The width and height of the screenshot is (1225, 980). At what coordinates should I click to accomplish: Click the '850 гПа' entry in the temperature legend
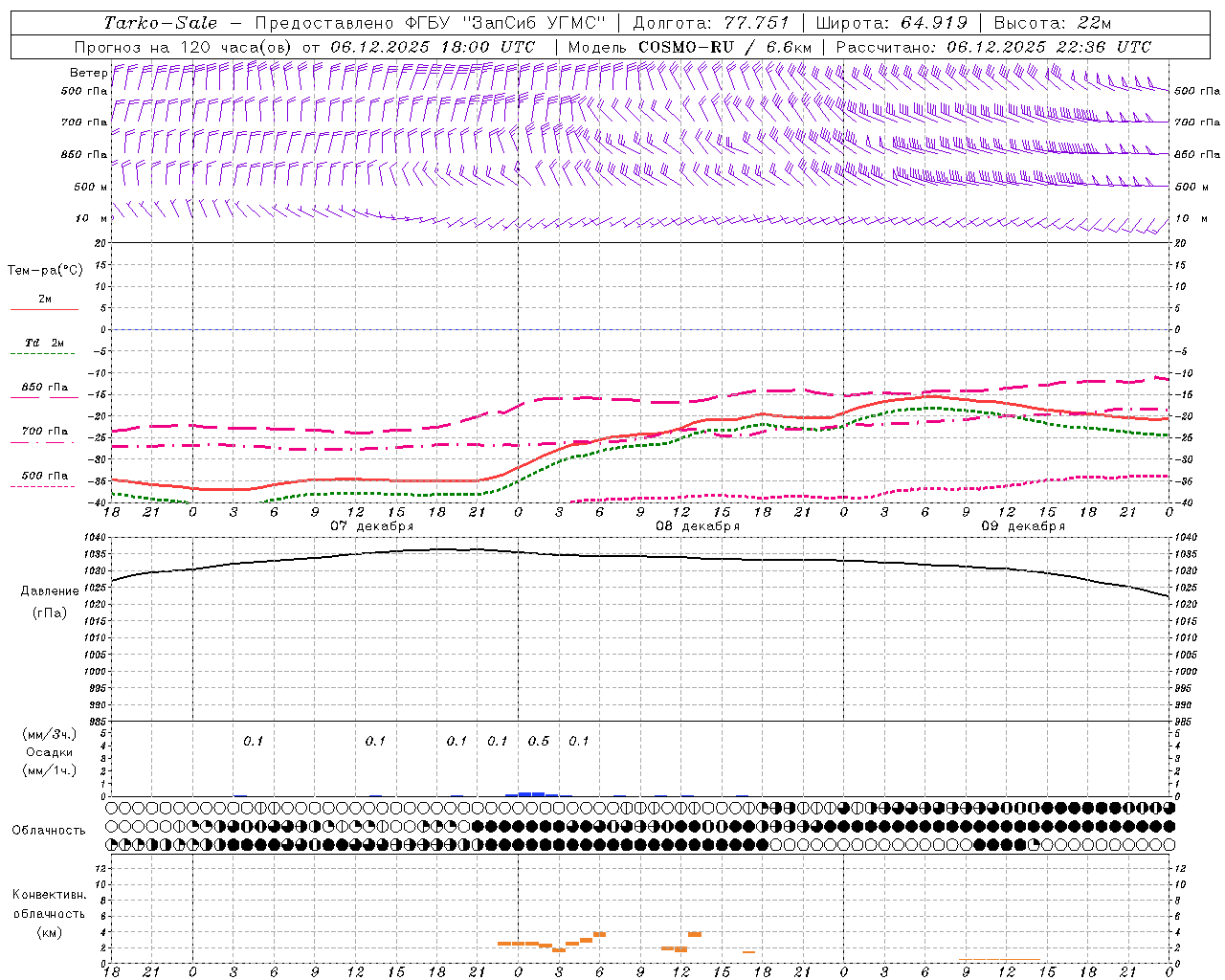45,388
